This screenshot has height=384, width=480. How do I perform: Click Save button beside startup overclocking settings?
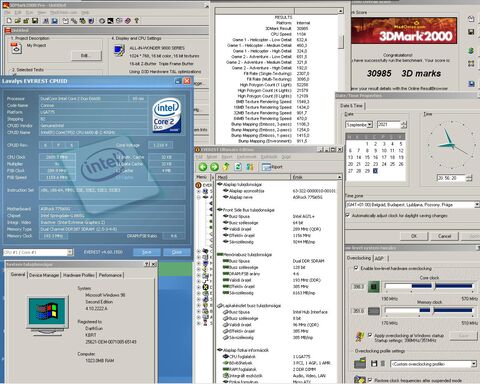click(x=464, y=336)
